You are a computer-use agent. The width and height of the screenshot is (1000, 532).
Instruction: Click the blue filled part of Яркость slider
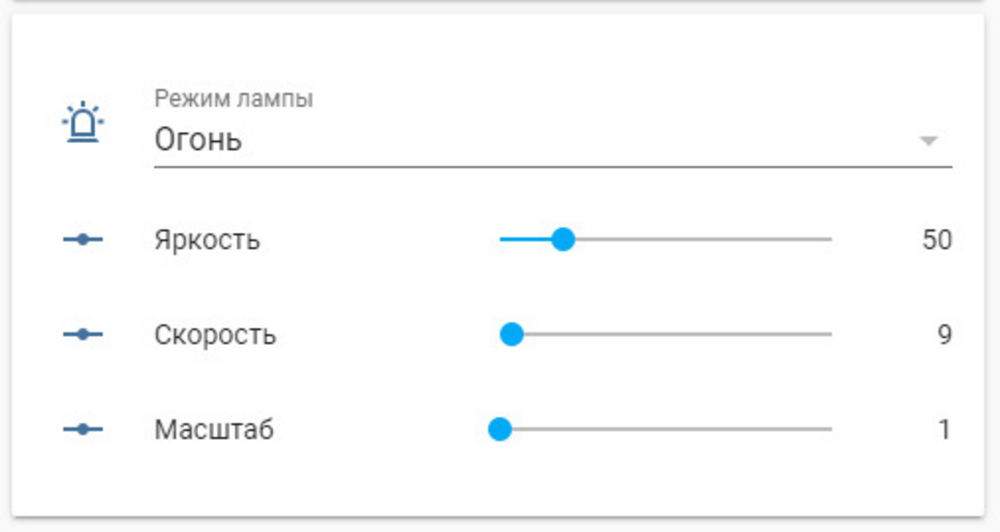pyautogui.click(x=526, y=239)
